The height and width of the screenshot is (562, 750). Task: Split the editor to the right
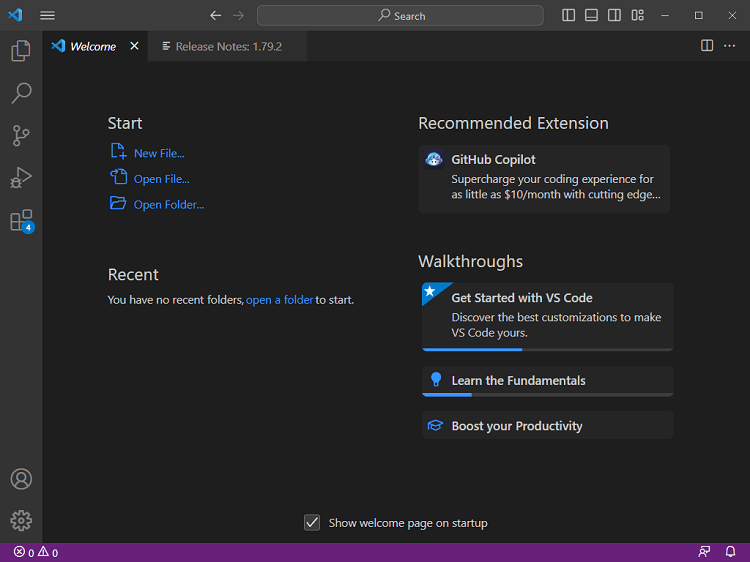click(x=707, y=45)
